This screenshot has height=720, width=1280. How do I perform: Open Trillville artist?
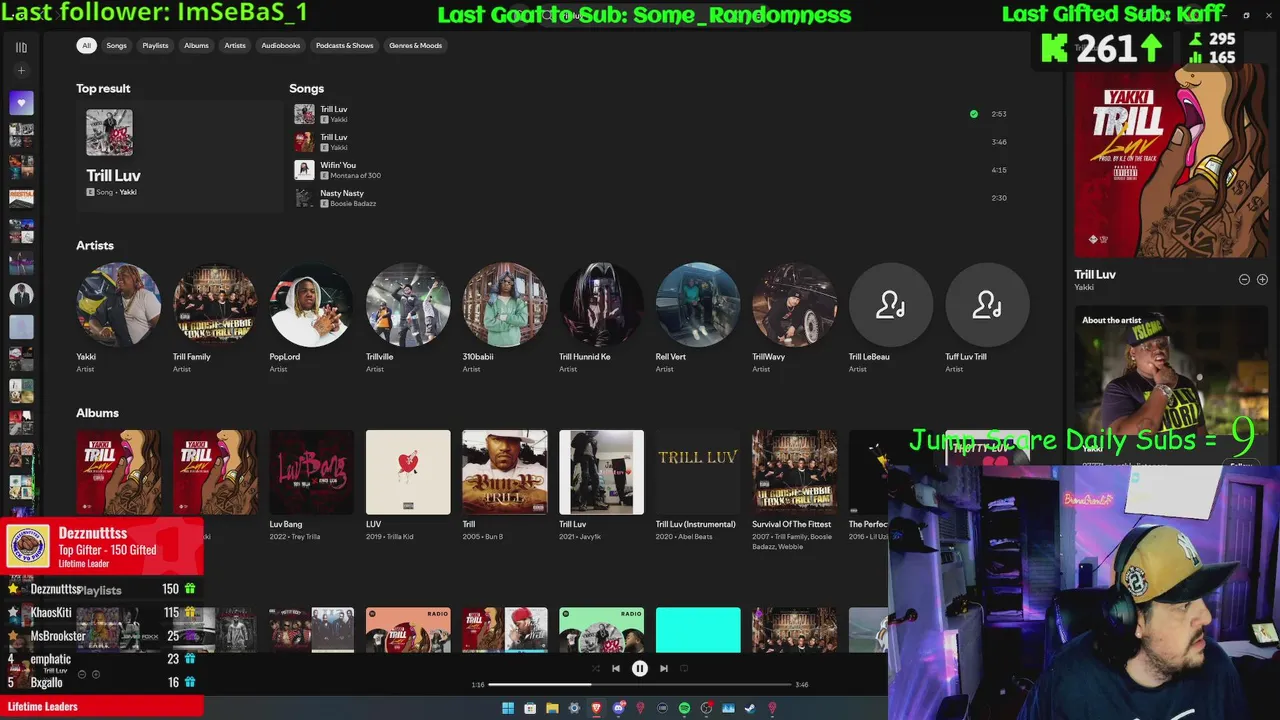[408, 304]
